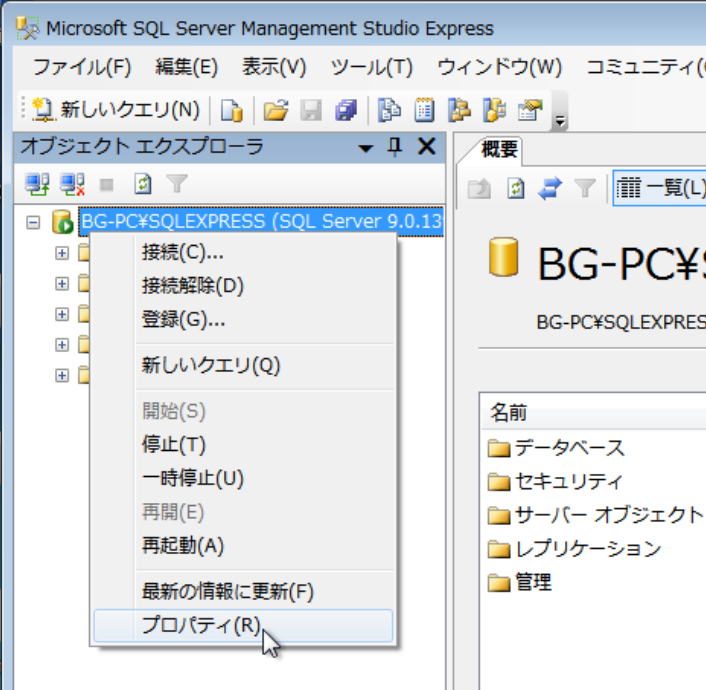Click Synchronize arrows icon in summary toolbar
The width and height of the screenshot is (706, 690).
550,188
